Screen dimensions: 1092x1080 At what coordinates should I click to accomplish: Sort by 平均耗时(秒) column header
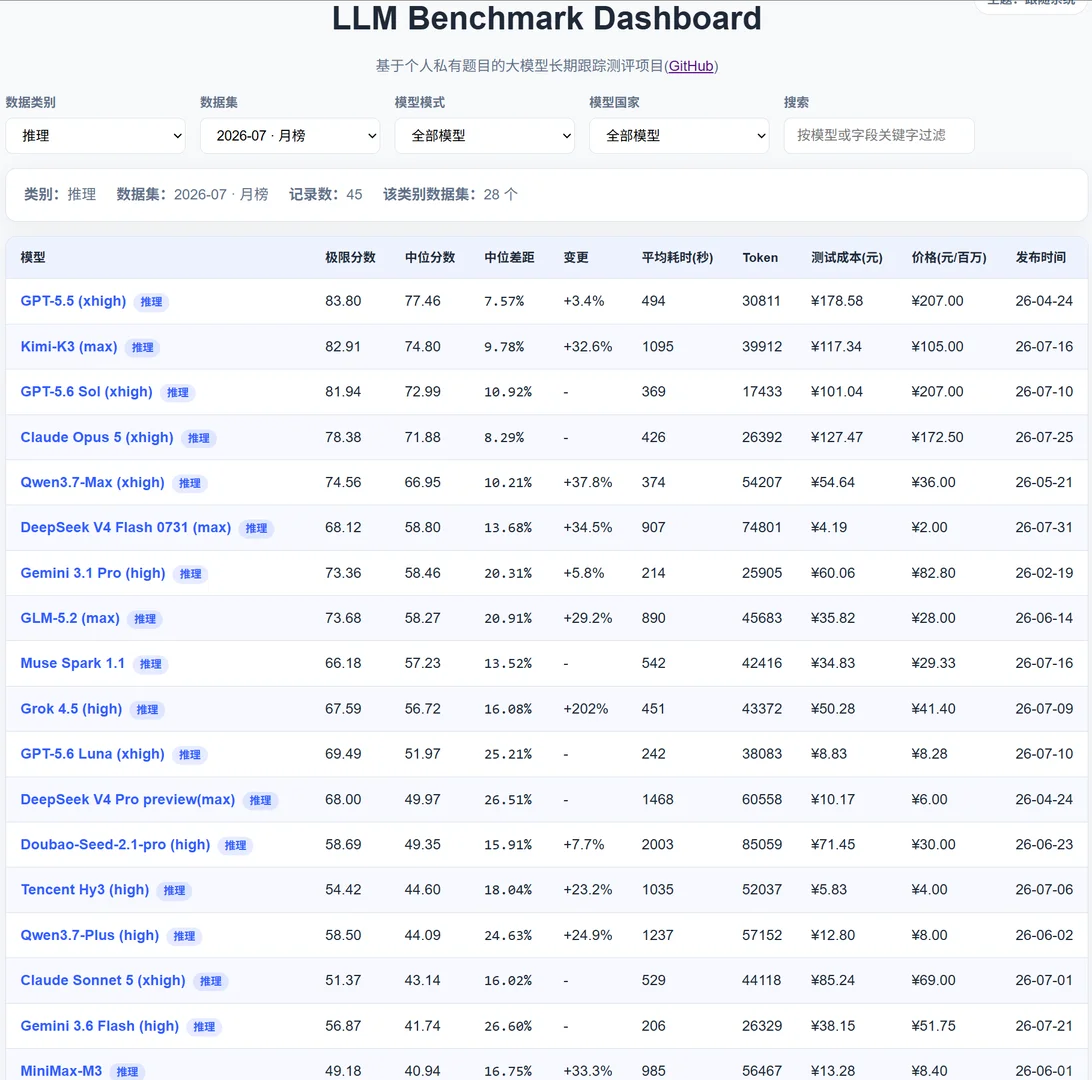(677, 258)
